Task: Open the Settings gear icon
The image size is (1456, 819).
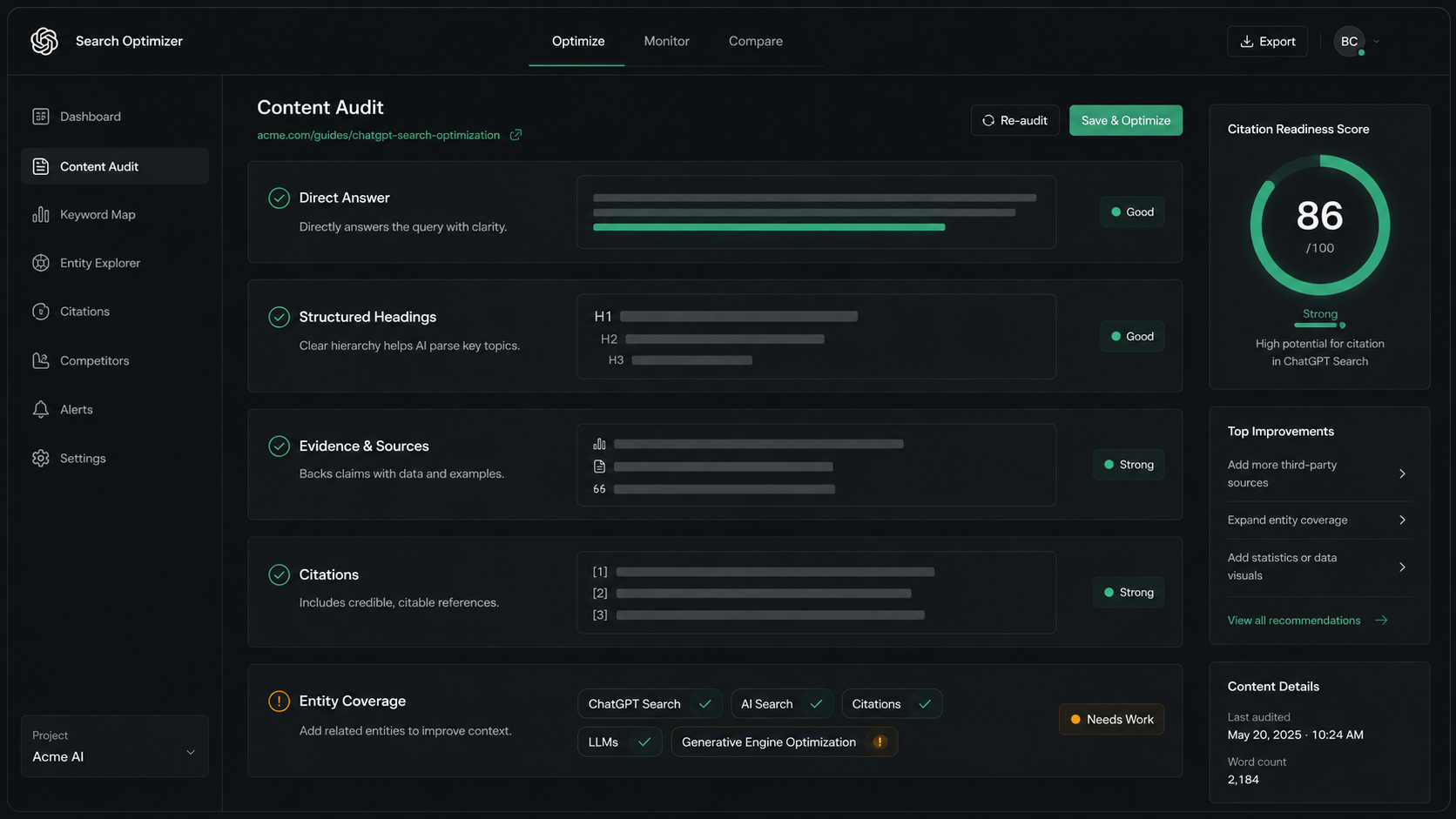Action: pos(41,458)
